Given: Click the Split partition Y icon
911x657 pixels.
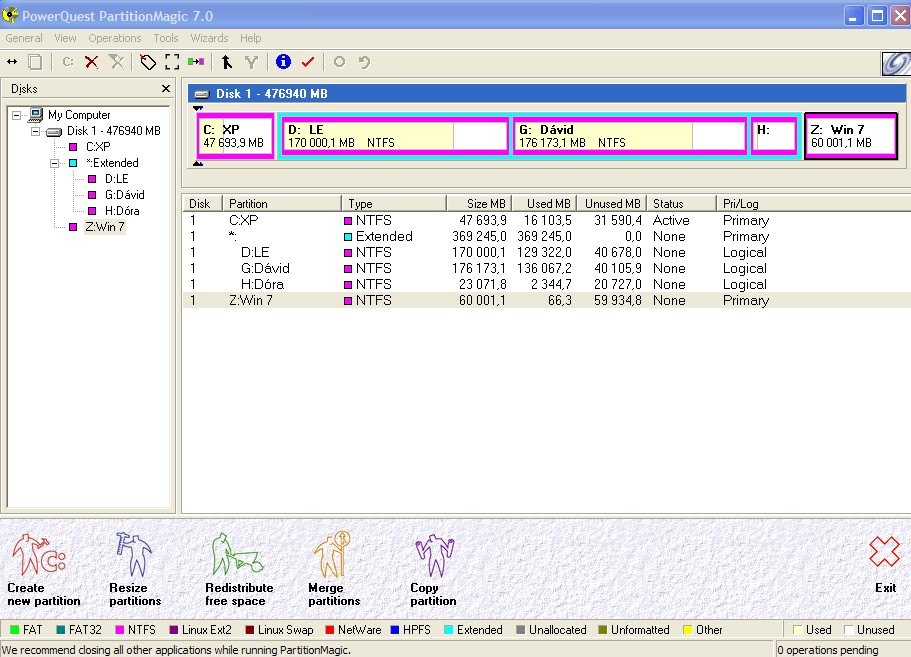Looking at the screenshot, I should [x=251, y=62].
